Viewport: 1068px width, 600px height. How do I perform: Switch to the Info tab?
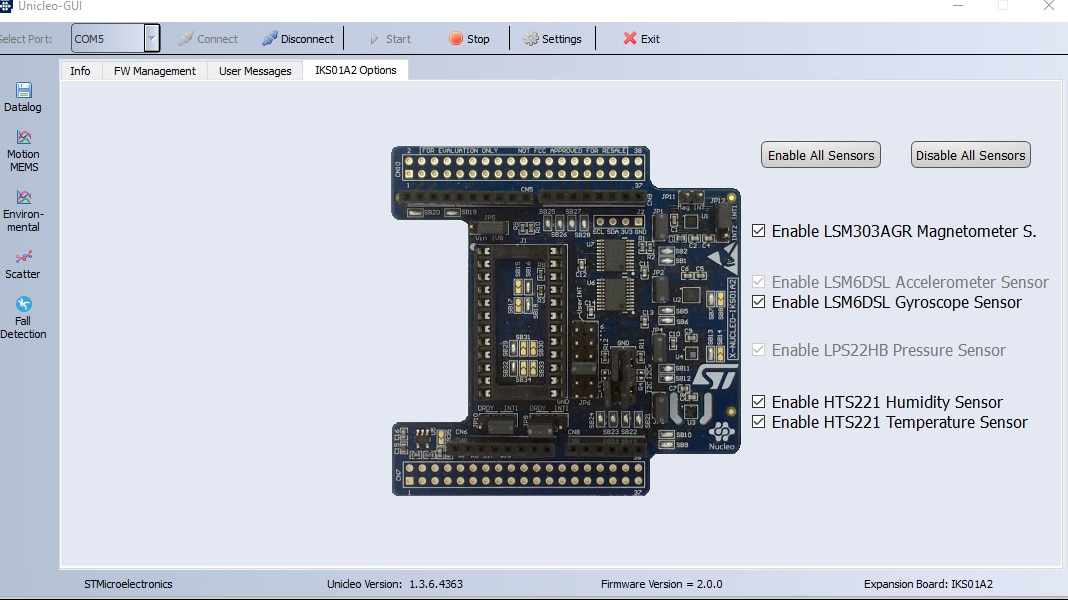(x=80, y=71)
